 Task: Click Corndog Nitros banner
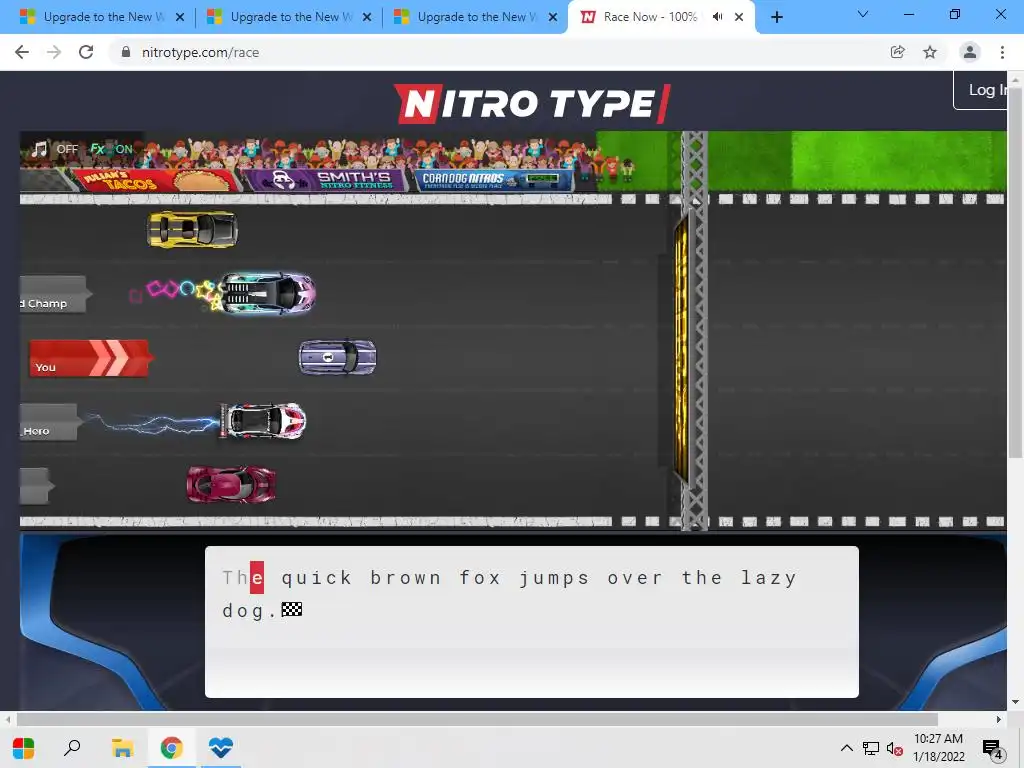(x=494, y=180)
